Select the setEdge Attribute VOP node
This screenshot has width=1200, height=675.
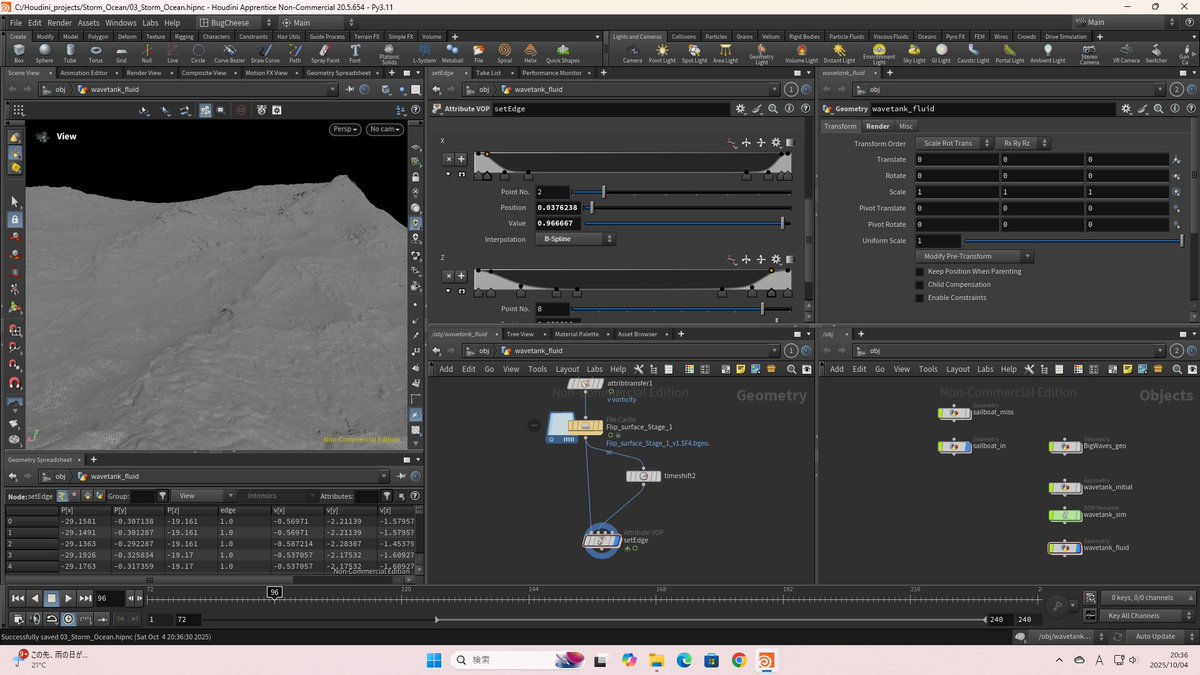(601, 541)
